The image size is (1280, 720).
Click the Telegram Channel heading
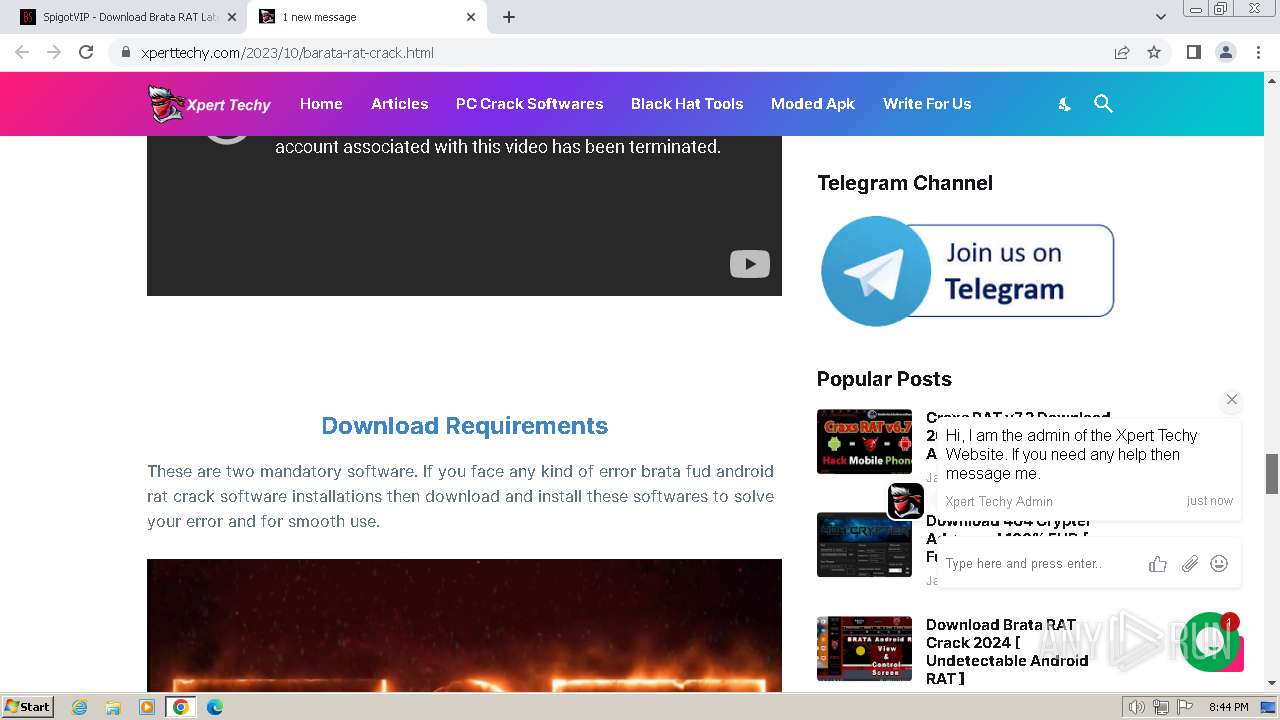pos(904,183)
